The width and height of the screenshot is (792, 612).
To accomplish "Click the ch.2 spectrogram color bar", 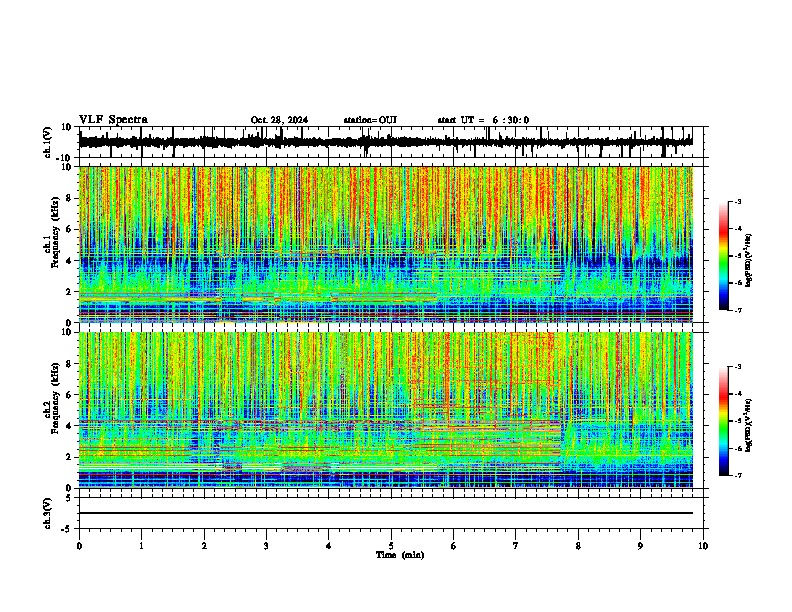I will (724, 421).
